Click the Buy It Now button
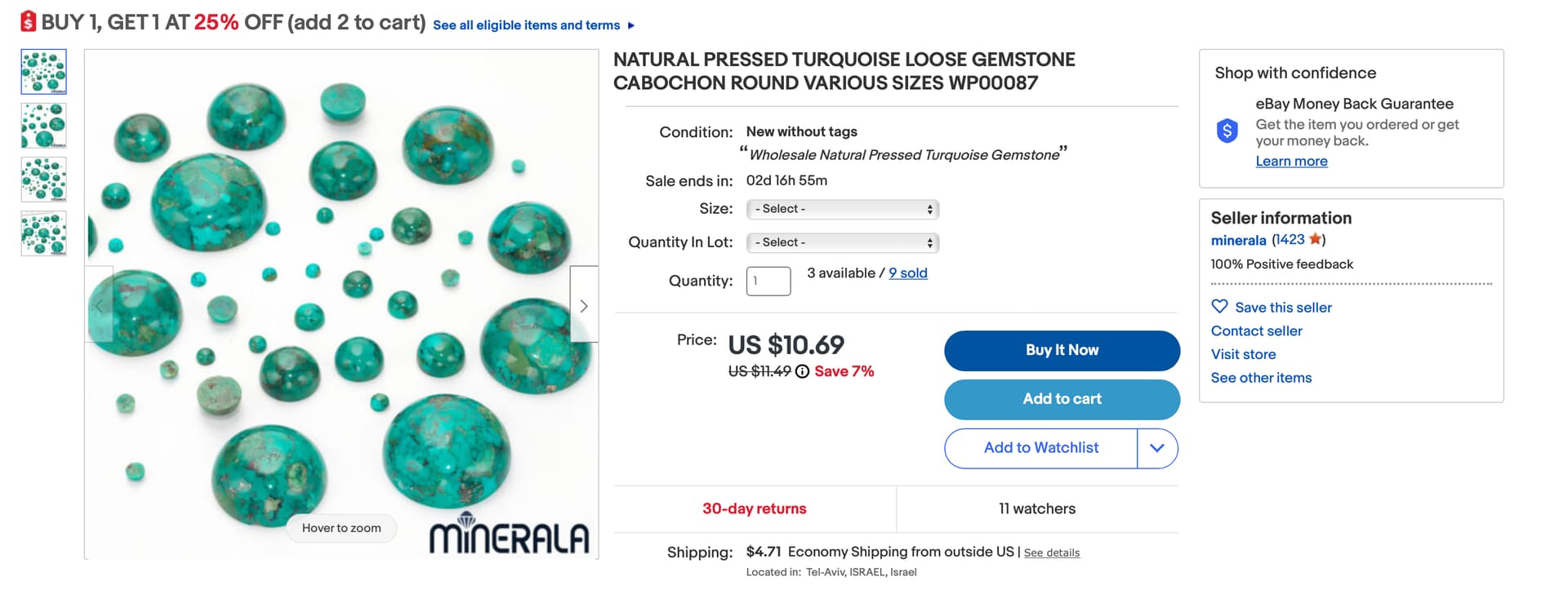The image size is (1568, 590). (x=1062, y=350)
